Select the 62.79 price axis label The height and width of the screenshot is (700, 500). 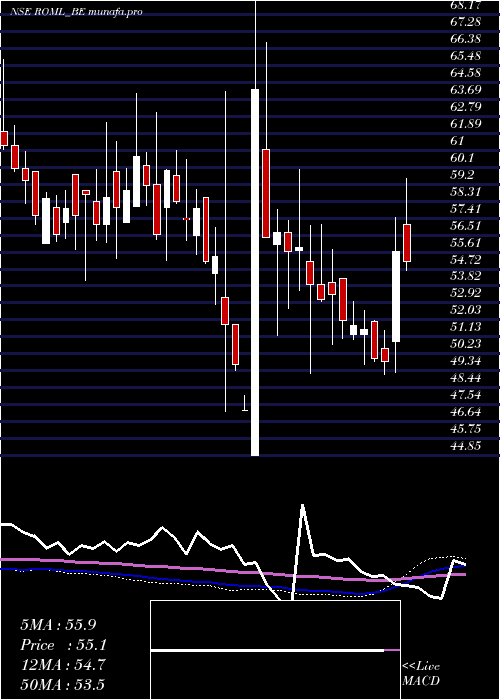466,107
